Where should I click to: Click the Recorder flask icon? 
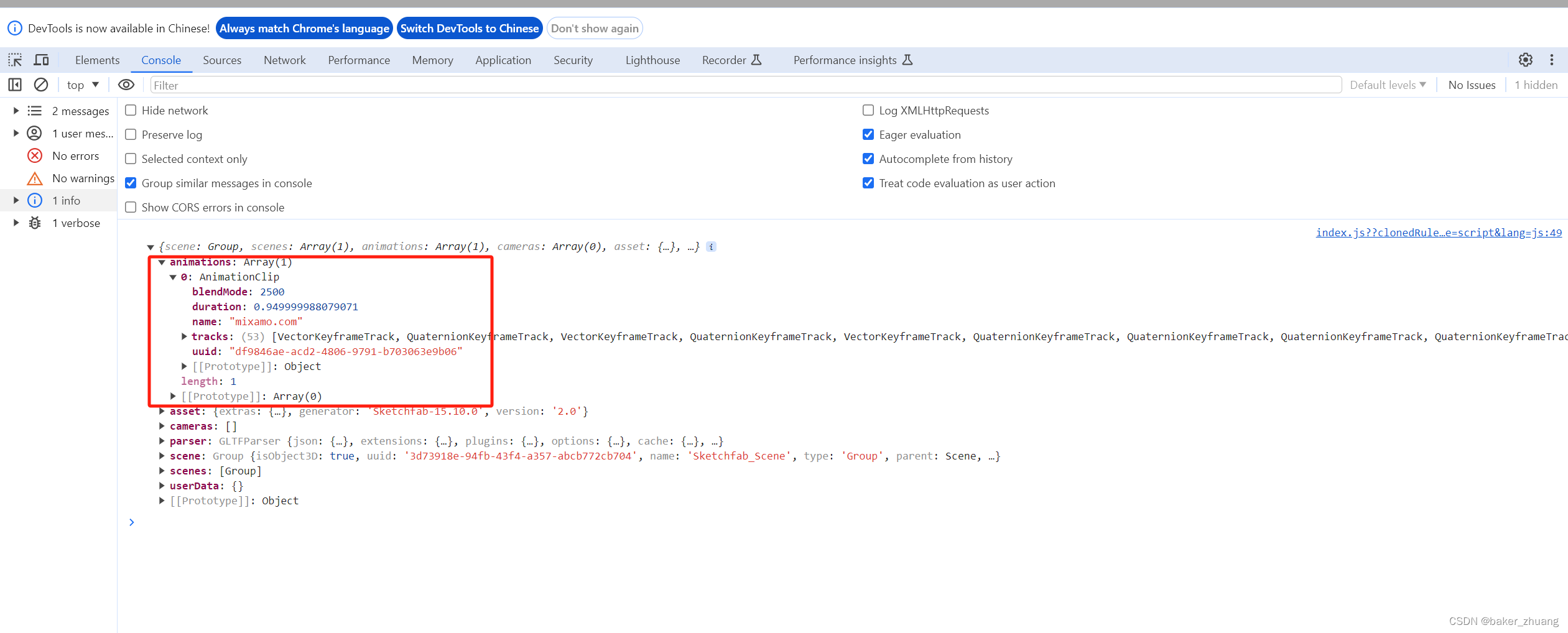pos(756,60)
